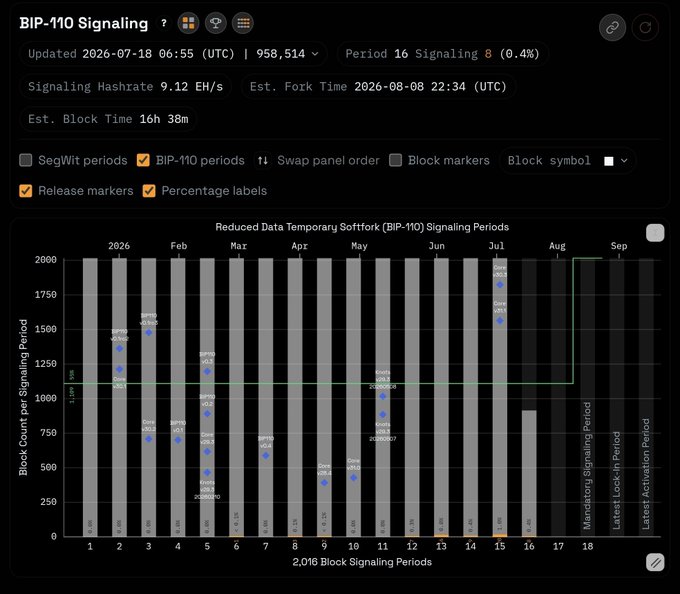The image size is (680, 594).
Task: Select the Knots v29.3 20260210 release marker
Action: pyautogui.click(x=207, y=472)
